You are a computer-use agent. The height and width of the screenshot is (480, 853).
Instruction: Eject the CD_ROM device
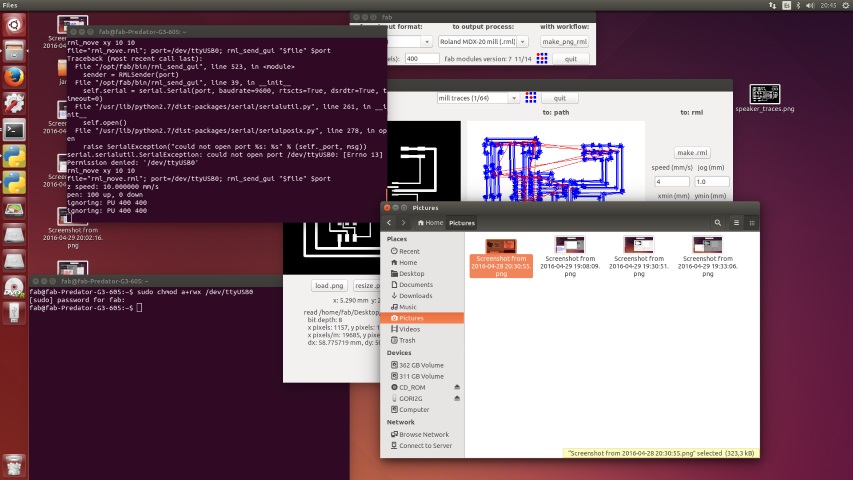457,387
